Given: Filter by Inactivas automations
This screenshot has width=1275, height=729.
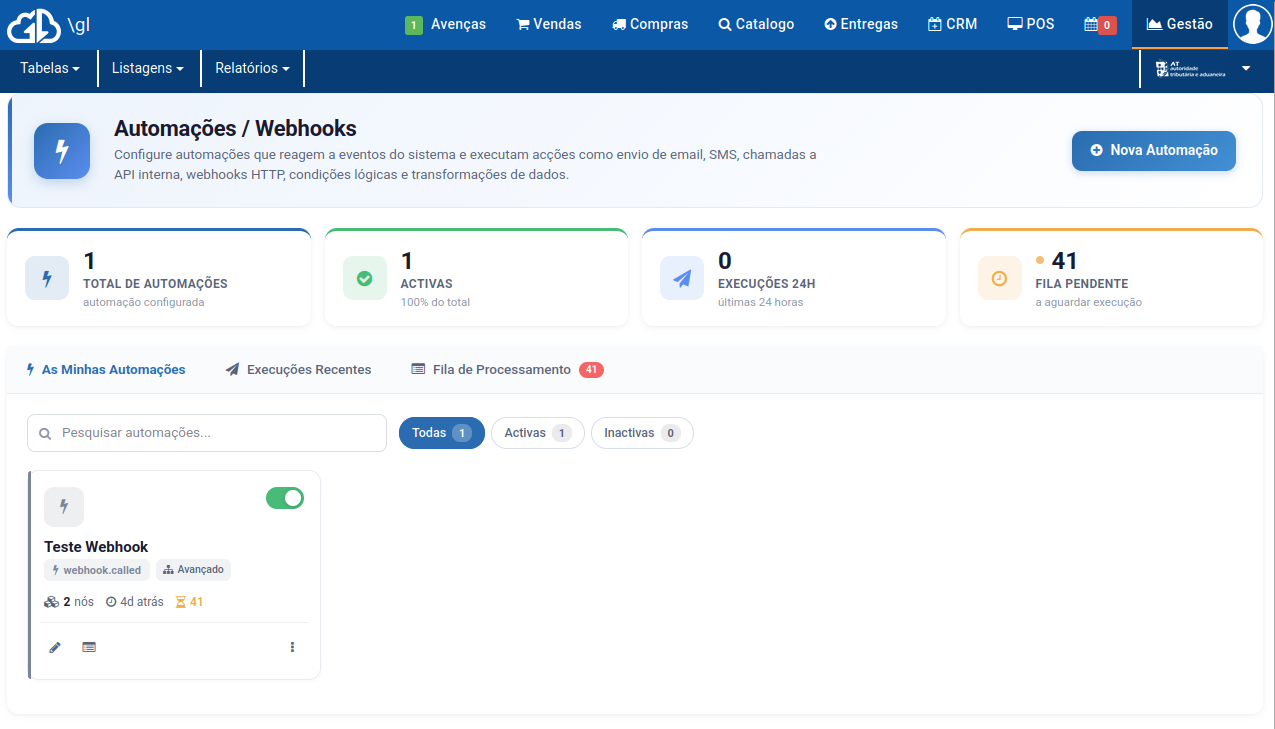Looking at the screenshot, I should [642, 433].
